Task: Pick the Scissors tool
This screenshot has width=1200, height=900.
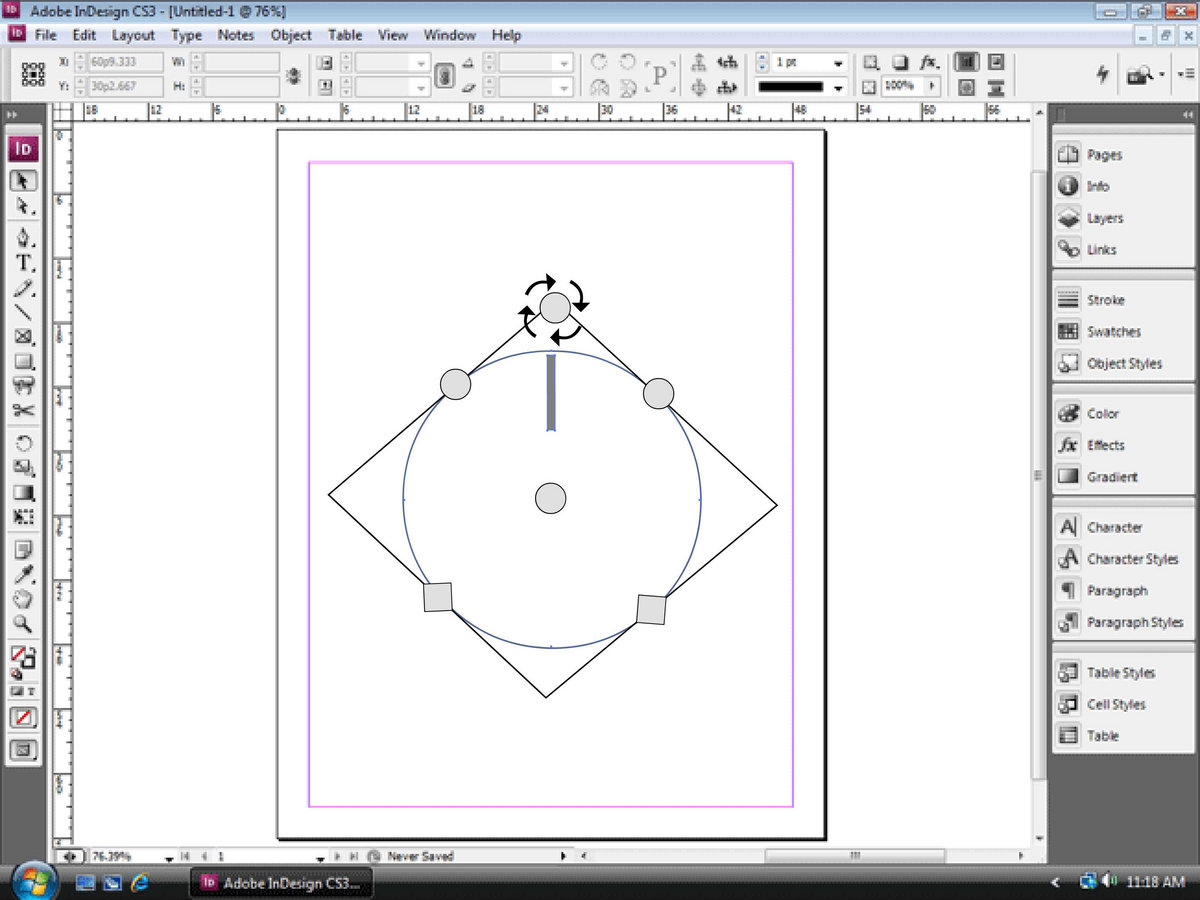Action: [24, 410]
